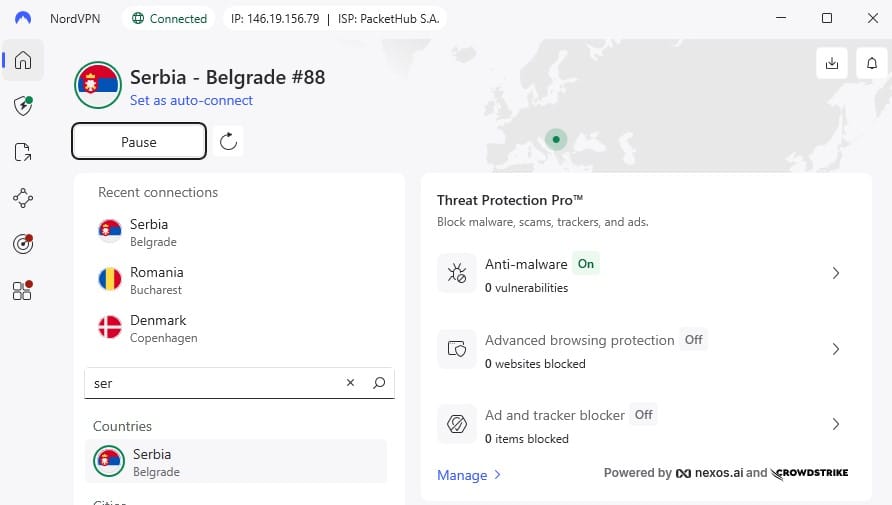This screenshot has height=505, width=892.
Task: Open the Home tab in sidebar
Action: (x=23, y=60)
